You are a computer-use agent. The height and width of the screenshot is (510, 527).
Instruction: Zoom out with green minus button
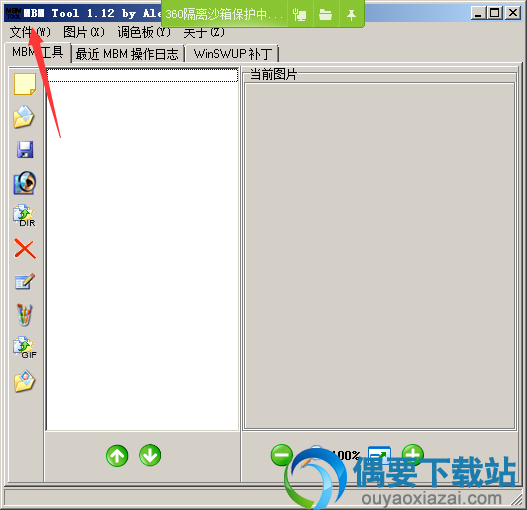[282, 455]
